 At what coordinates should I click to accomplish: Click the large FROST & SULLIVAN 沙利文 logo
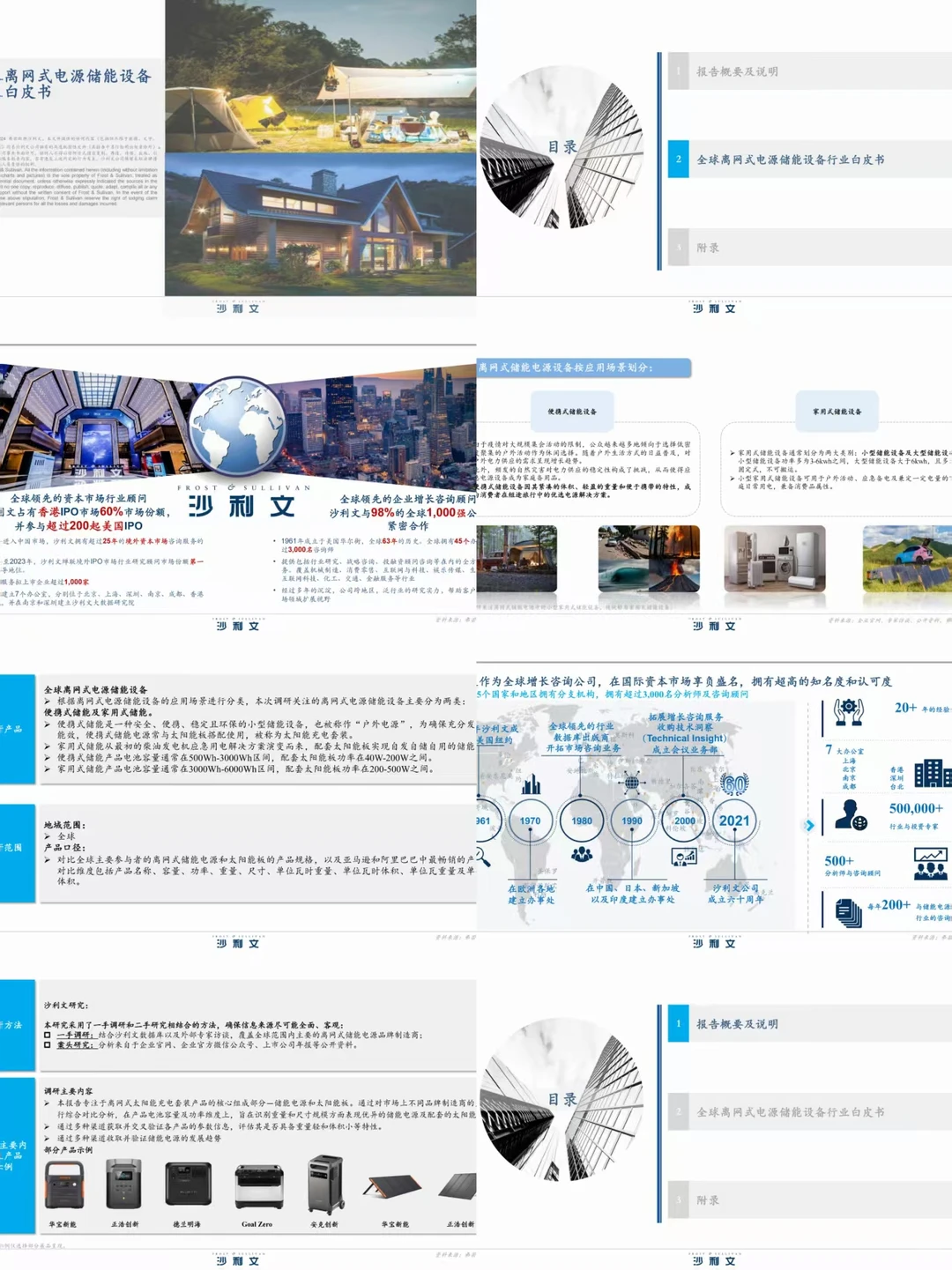click(x=243, y=501)
